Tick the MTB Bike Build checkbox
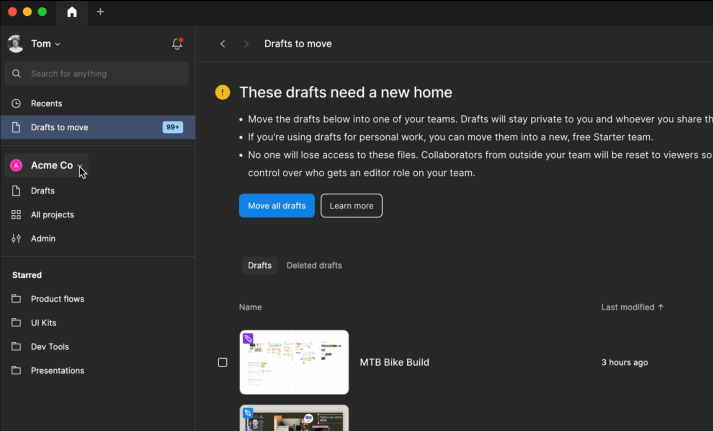 click(x=223, y=362)
